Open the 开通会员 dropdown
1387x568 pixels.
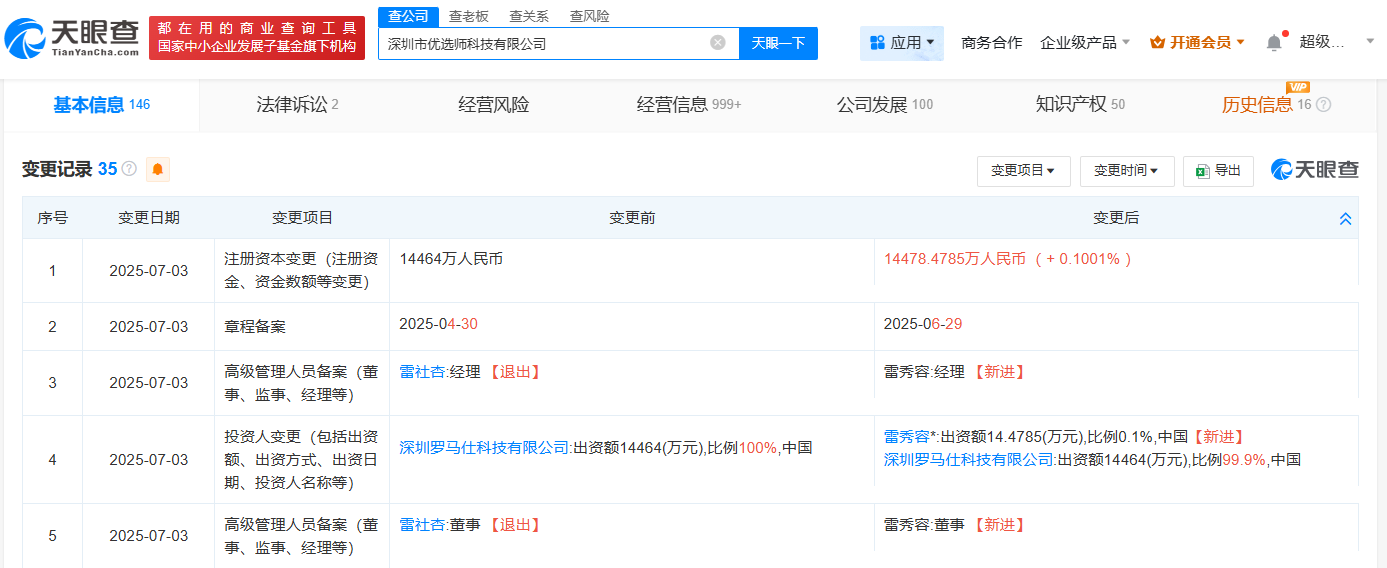point(1198,42)
